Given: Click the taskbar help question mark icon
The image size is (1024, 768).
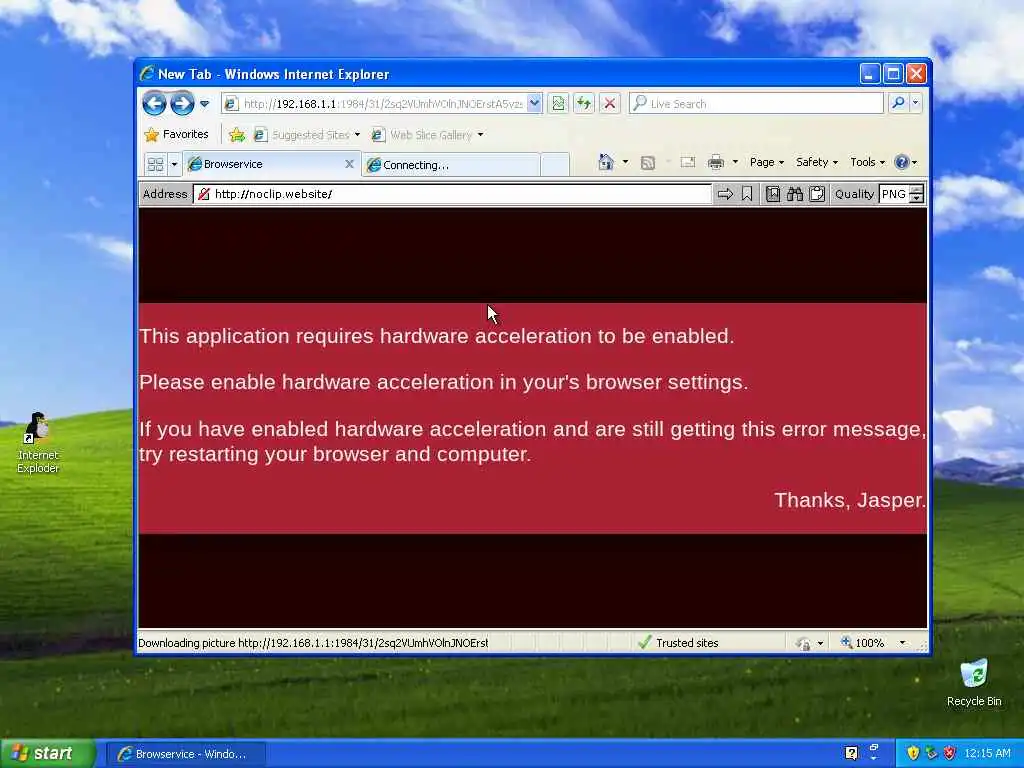Looking at the screenshot, I should (851, 753).
